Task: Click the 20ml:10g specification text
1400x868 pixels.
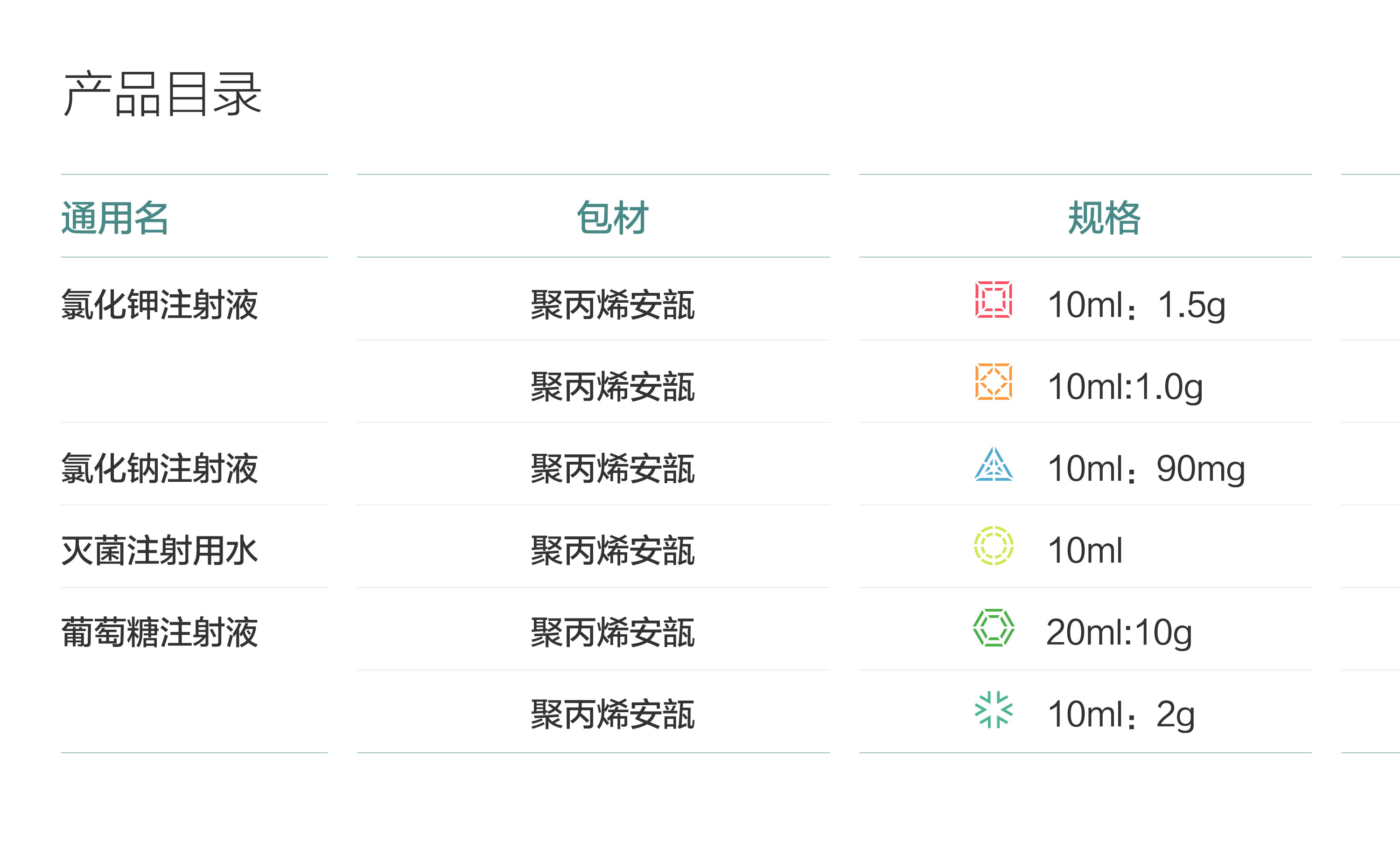Action: tap(1119, 632)
